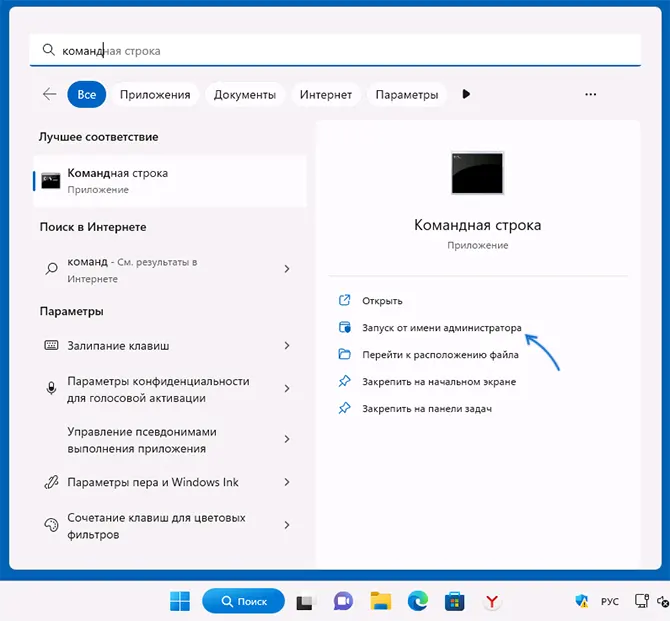Expand the Параметры пера и Windows Ink chevron

[287, 482]
